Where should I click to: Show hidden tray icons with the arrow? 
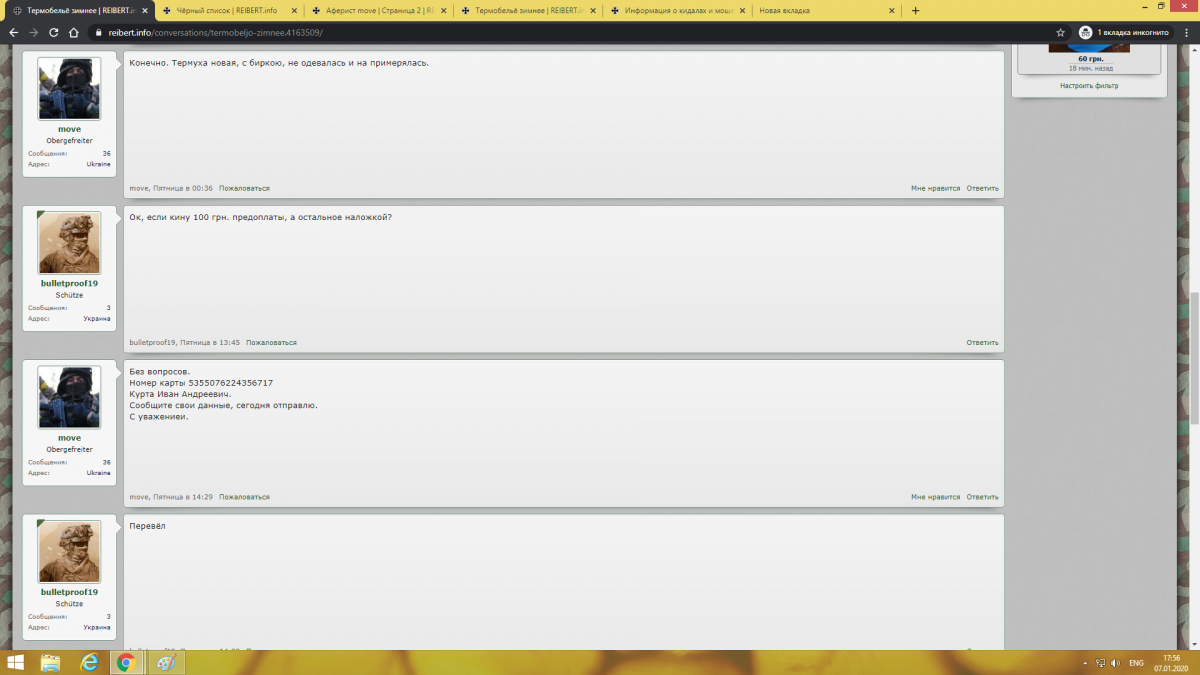coord(1087,663)
